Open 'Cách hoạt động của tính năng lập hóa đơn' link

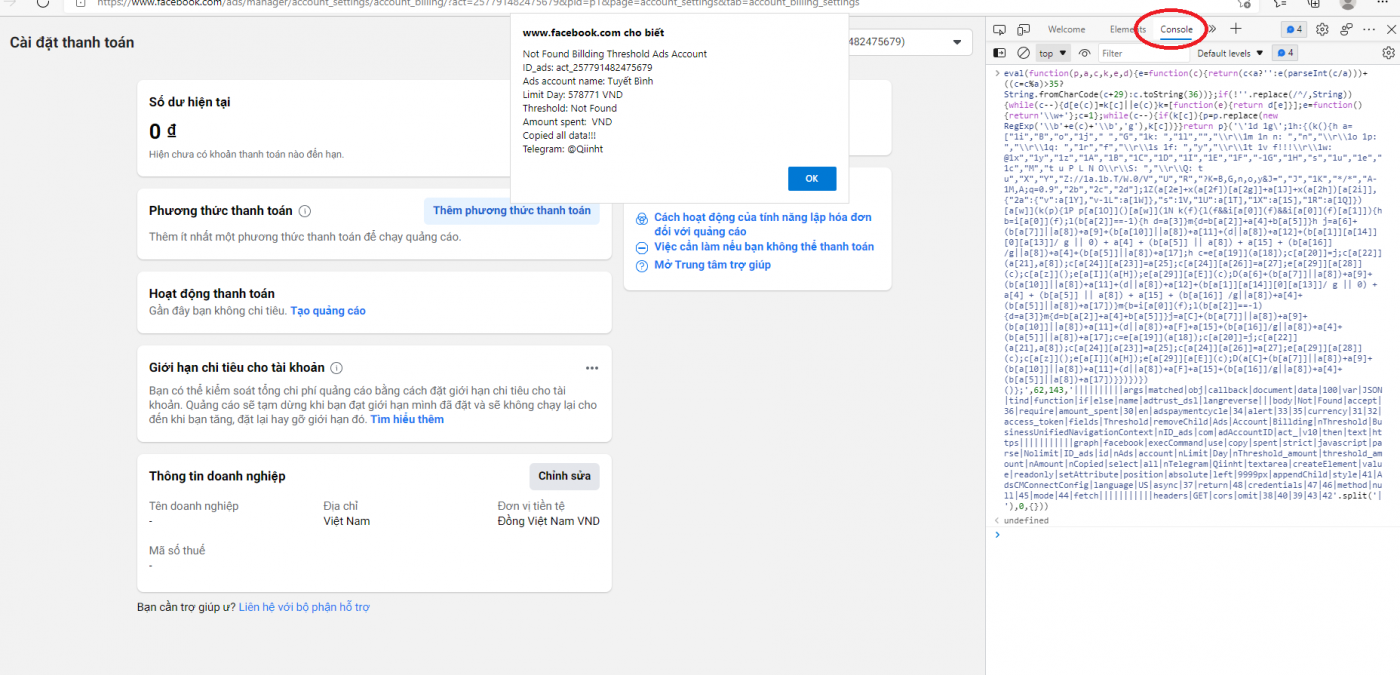click(763, 224)
